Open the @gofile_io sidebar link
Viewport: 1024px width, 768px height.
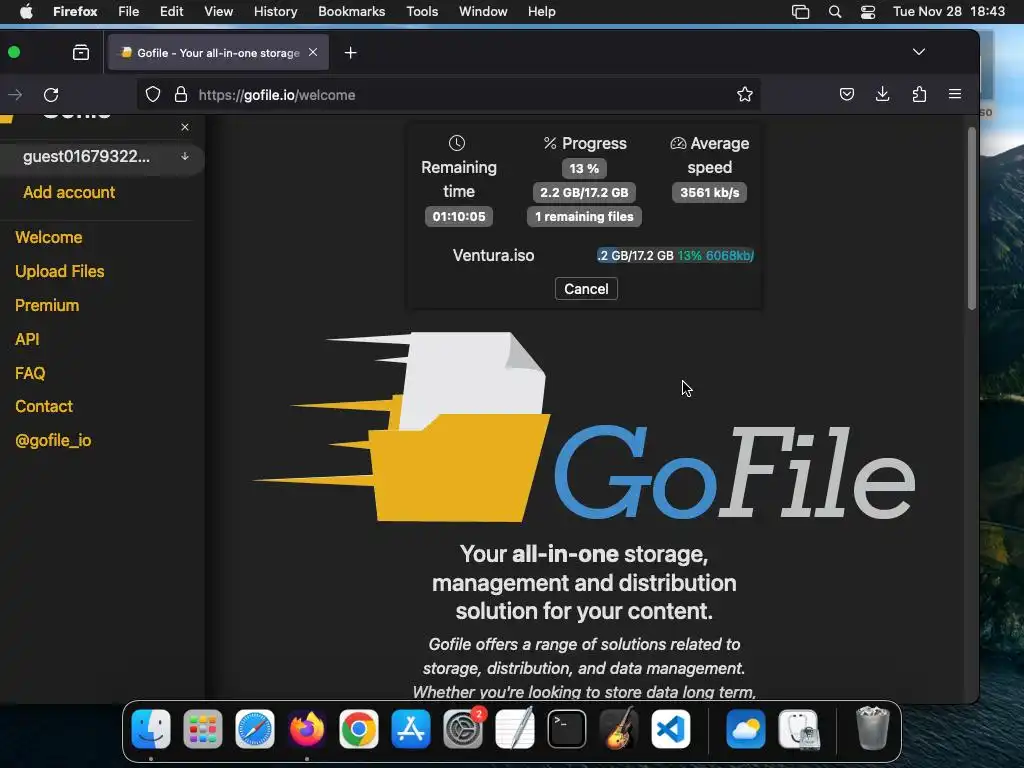click(54, 441)
